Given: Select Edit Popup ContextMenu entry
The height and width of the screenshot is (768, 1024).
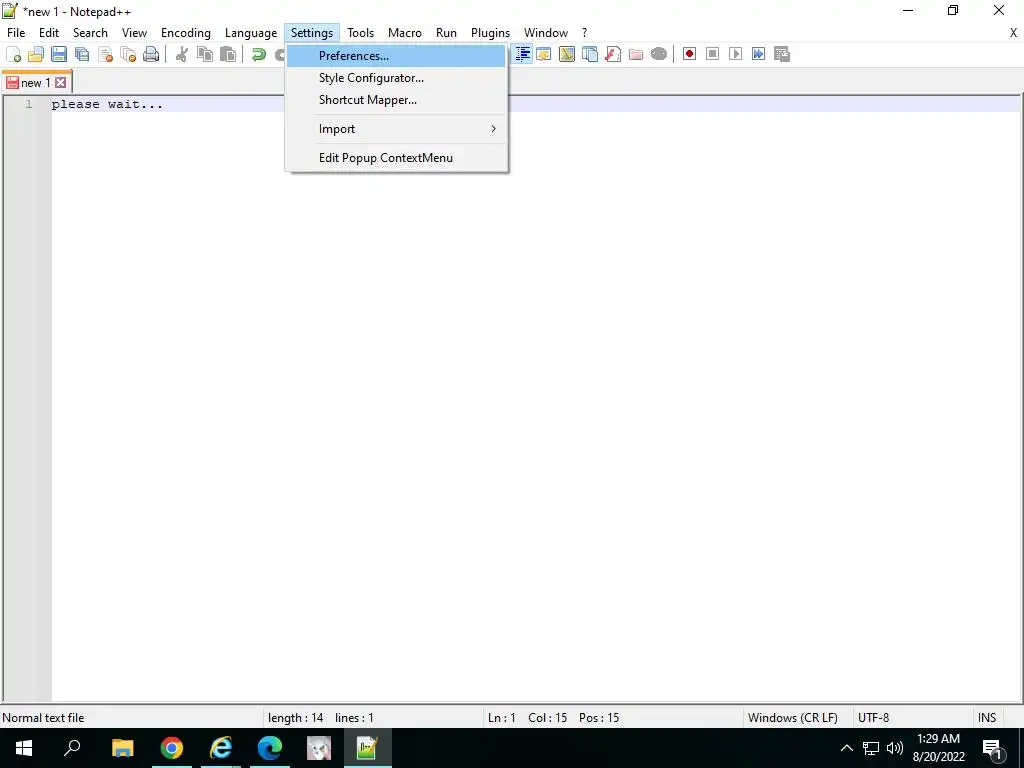Looking at the screenshot, I should pyautogui.click(x=396, y=157).
